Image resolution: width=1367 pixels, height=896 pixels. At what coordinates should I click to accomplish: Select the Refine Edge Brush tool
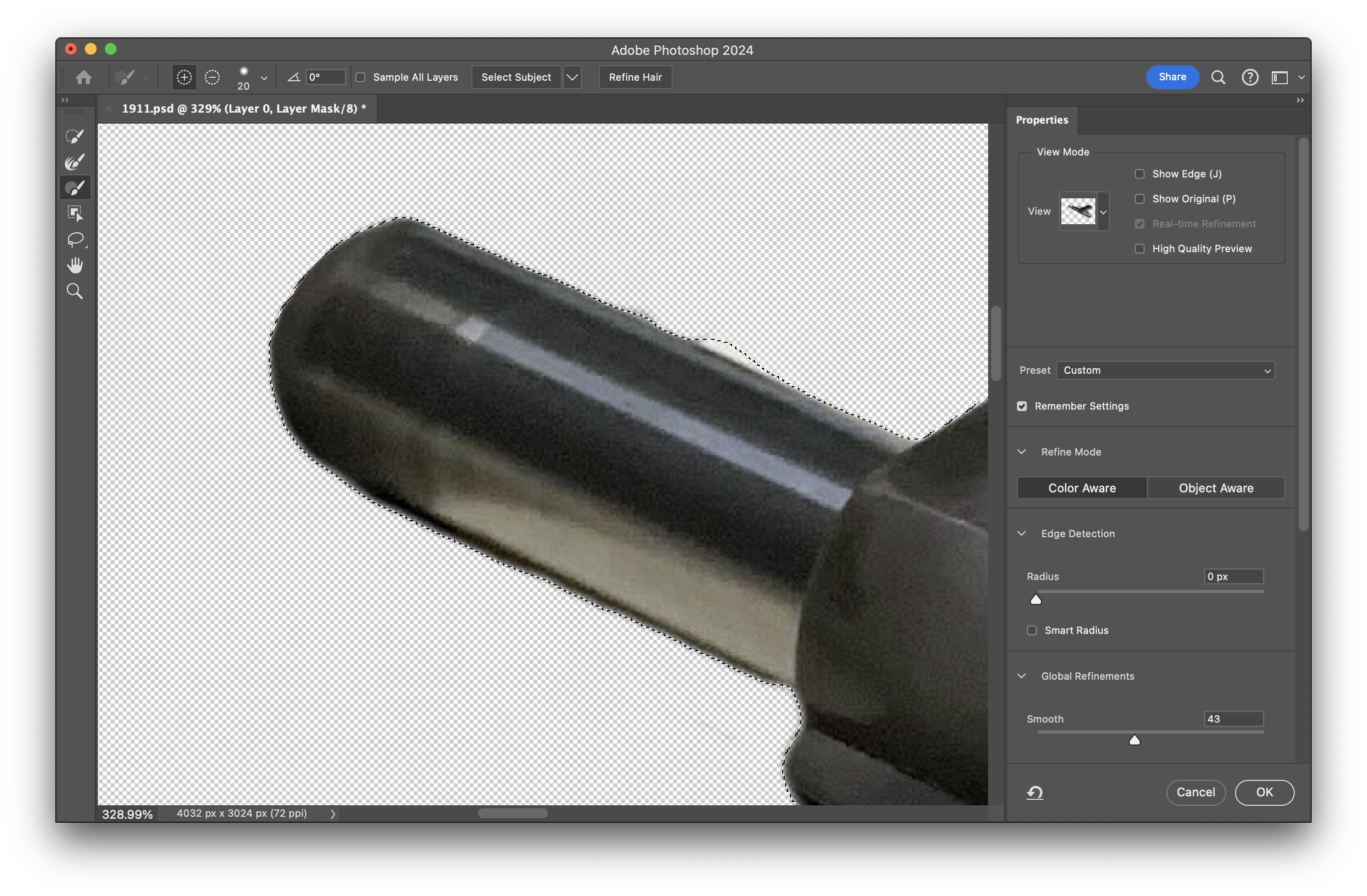(x=75, y=162)
